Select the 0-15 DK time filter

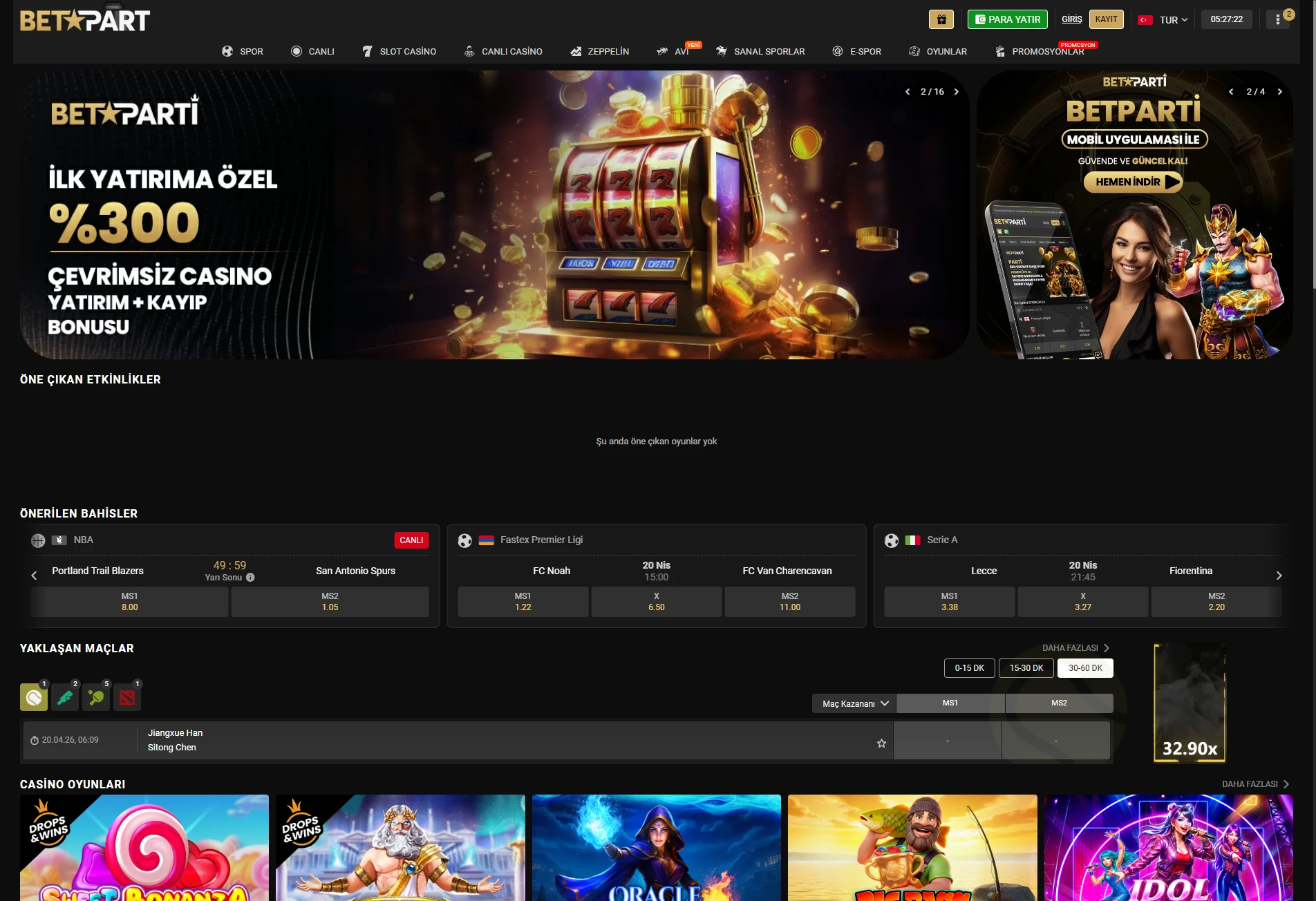click(970, 668)
